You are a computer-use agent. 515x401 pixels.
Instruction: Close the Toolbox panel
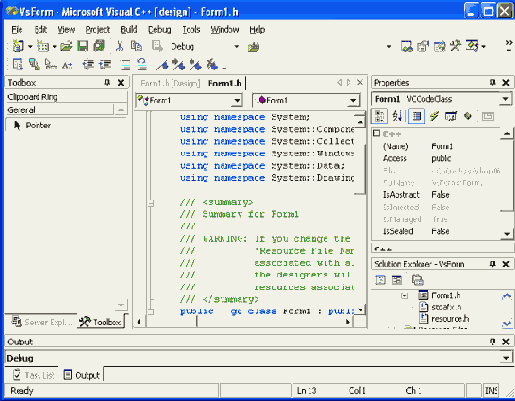click(x=121, y=82)
